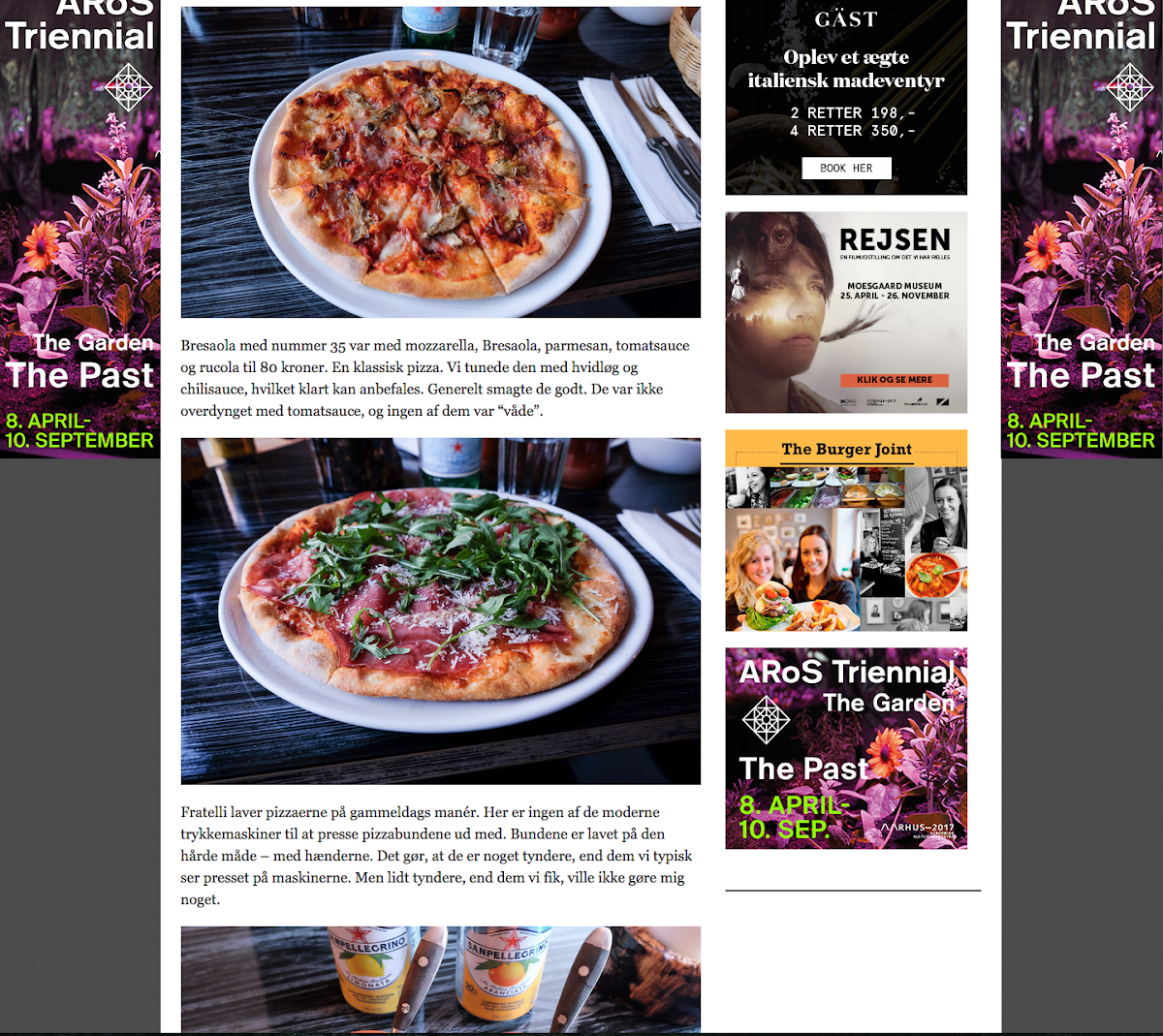
Task: Click 8. APRIL–10. SEPTEMBER text in left banner
Action: click(79, 430)
